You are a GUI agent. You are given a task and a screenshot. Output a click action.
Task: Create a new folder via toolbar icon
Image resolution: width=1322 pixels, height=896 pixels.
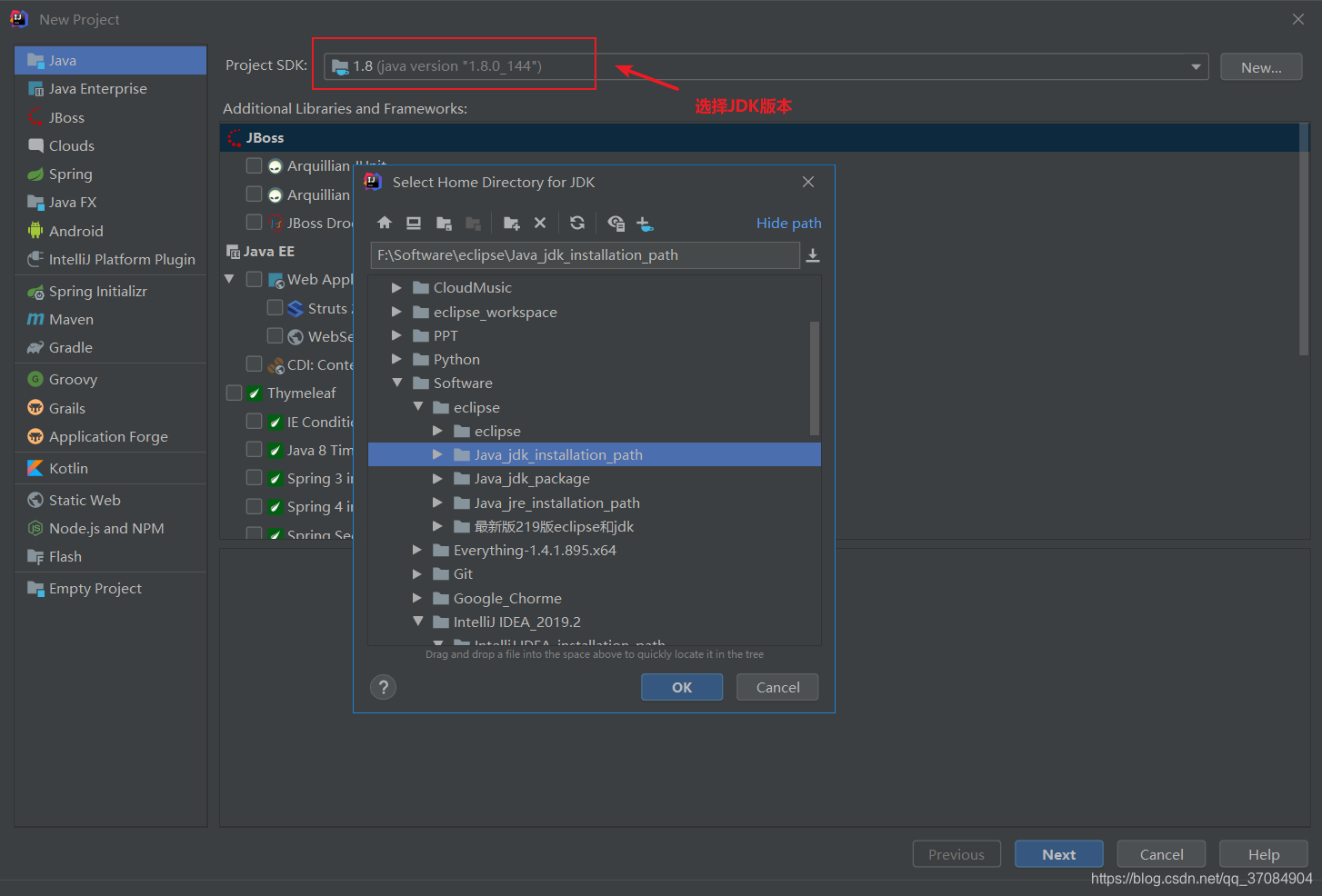(x=511, y=223)
